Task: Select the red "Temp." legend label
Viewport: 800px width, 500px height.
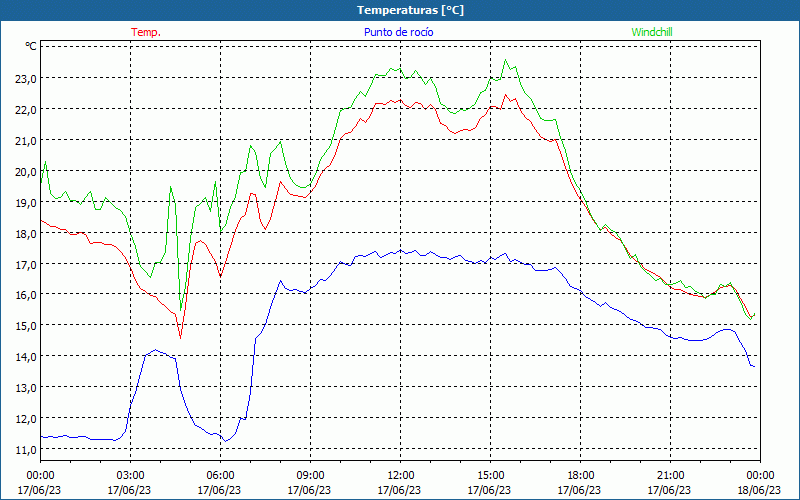Action: pos(146,32)
